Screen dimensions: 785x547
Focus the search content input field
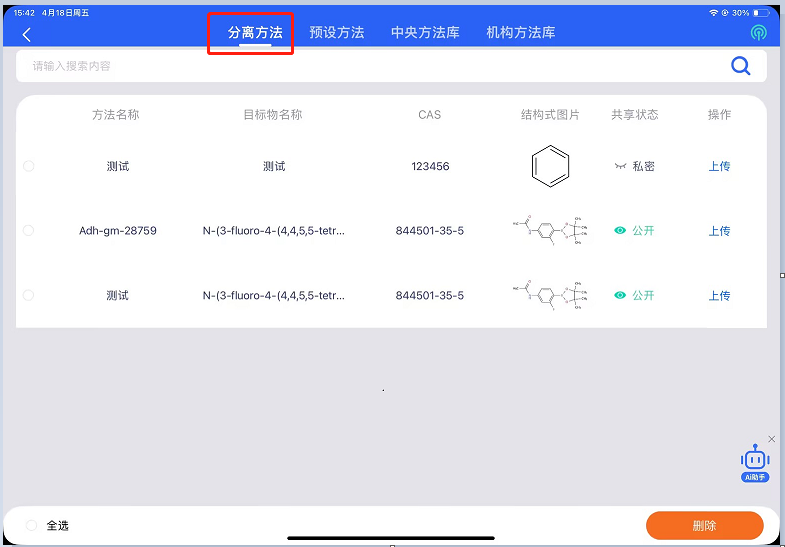click(x=370, y=66)
